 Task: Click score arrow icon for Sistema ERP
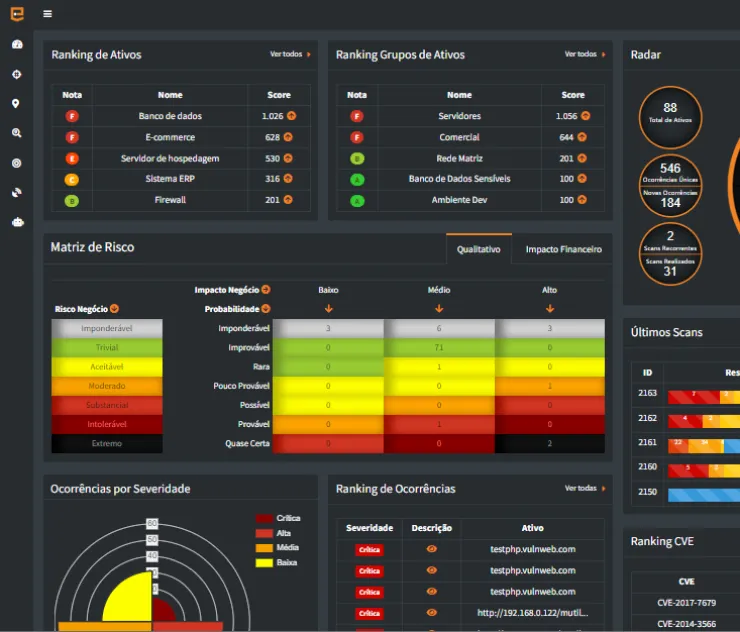tap(288, 178)
